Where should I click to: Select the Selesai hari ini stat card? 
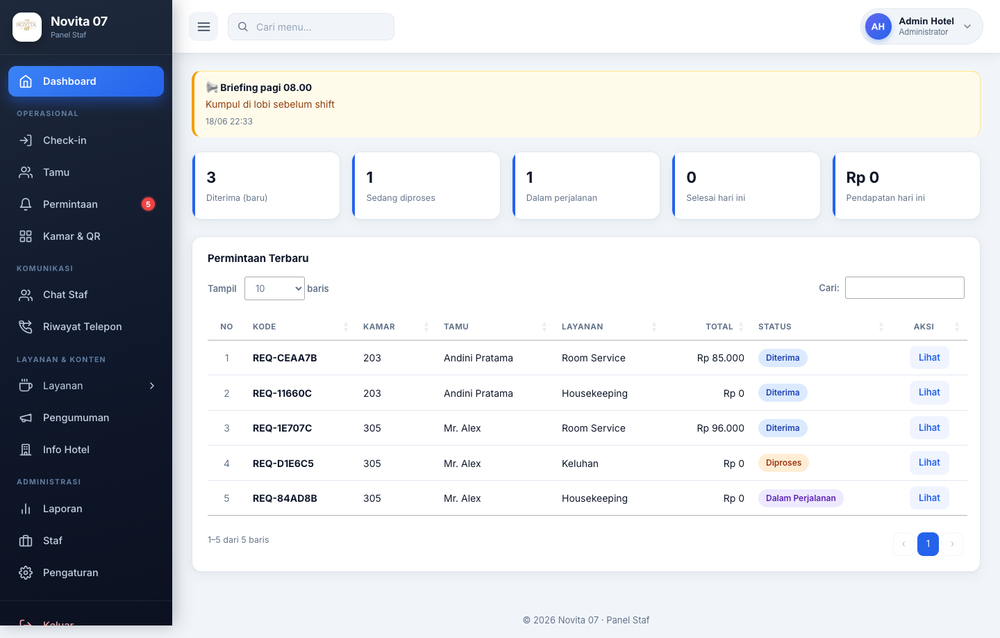(x=746, y=186)
